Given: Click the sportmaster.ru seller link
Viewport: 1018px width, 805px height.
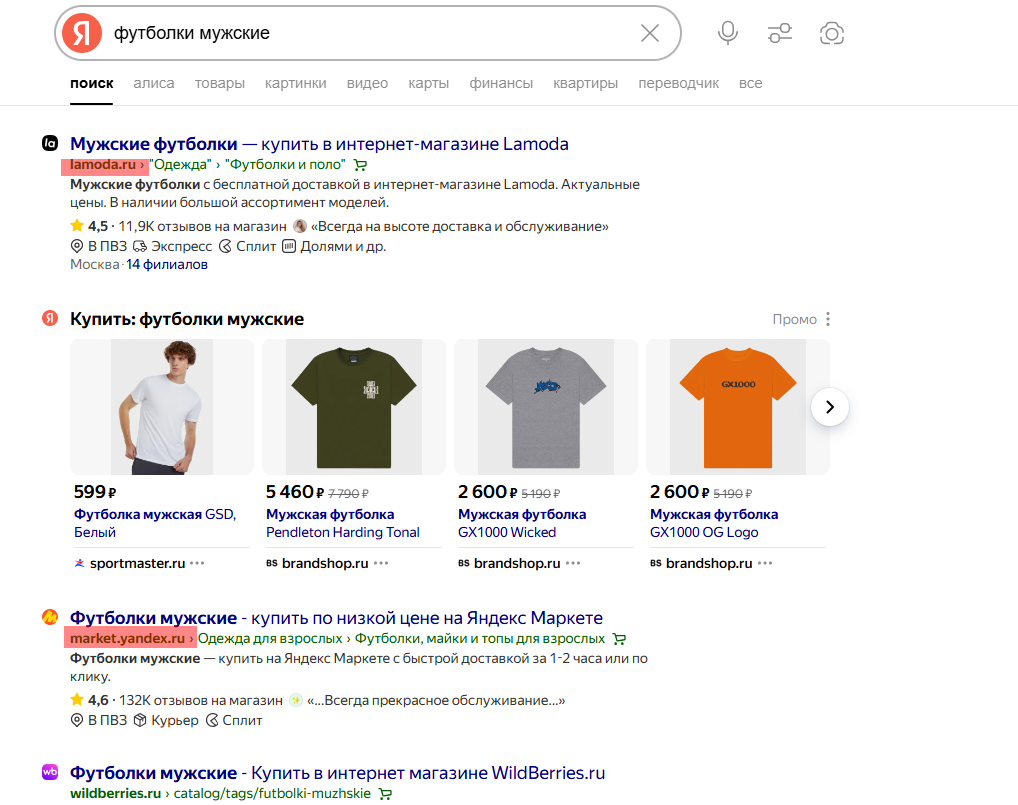Looking at the screenshot, I should point(138,564).
